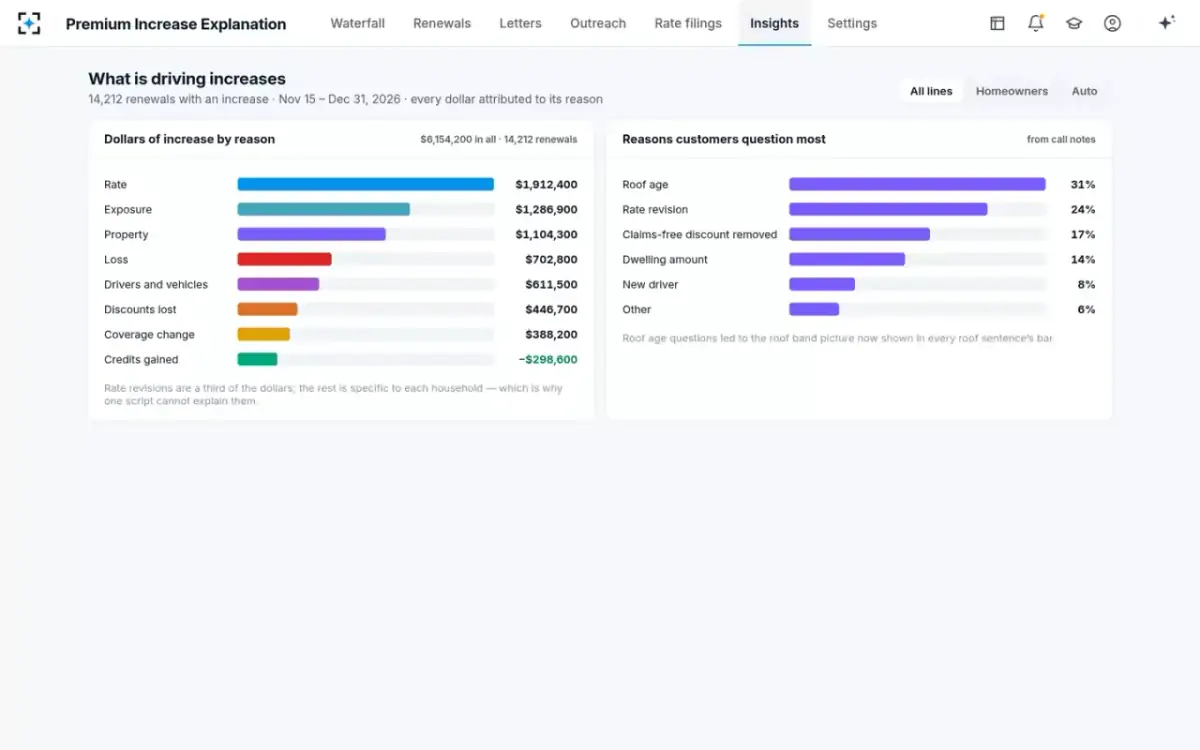Click the yellow Coverage change bar
This screenshot has height=750, width=1200.
tap(263, 334)
